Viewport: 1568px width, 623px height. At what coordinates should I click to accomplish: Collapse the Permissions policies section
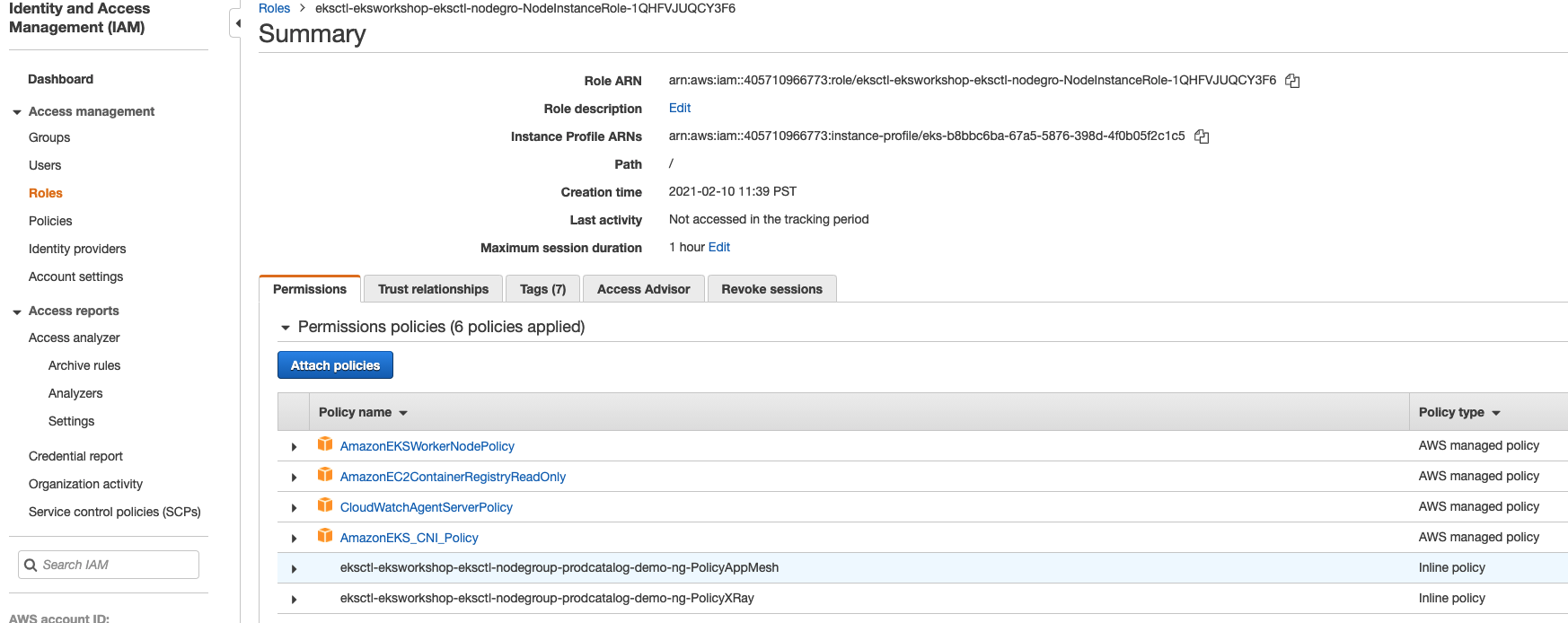click(x=286, y=328)
